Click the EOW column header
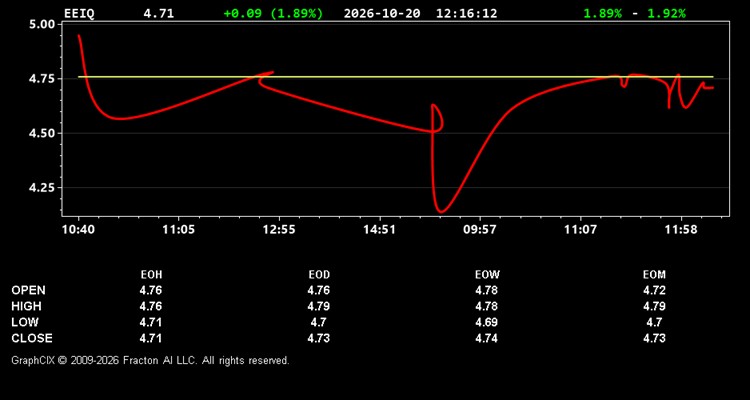Screen dimensions: 750x400 [487, 275]
